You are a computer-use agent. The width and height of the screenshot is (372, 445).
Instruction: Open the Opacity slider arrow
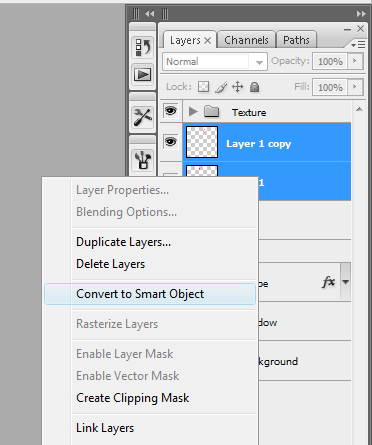click(355, 61)
